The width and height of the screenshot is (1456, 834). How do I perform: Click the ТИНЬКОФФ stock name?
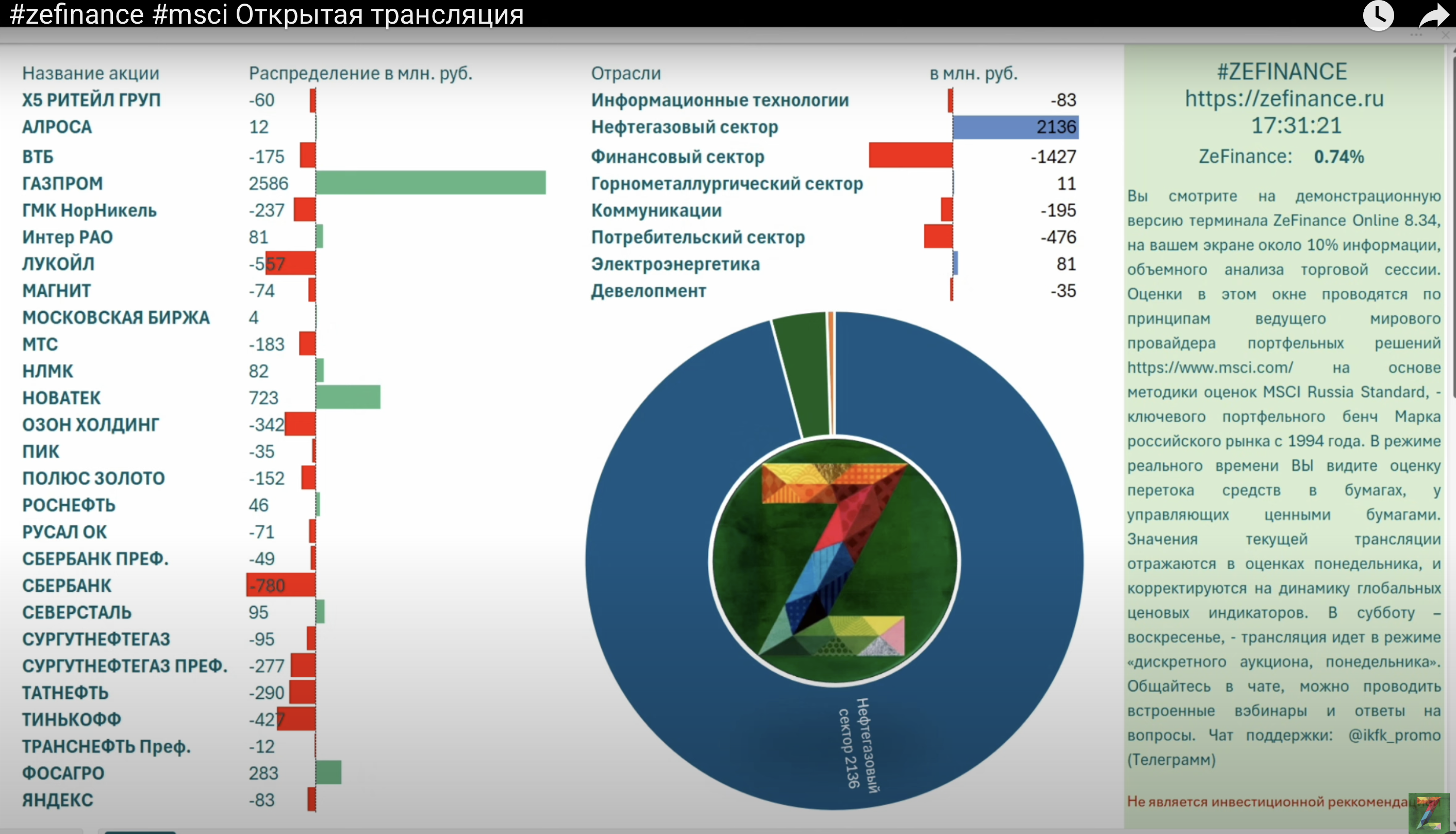[72, 719]
